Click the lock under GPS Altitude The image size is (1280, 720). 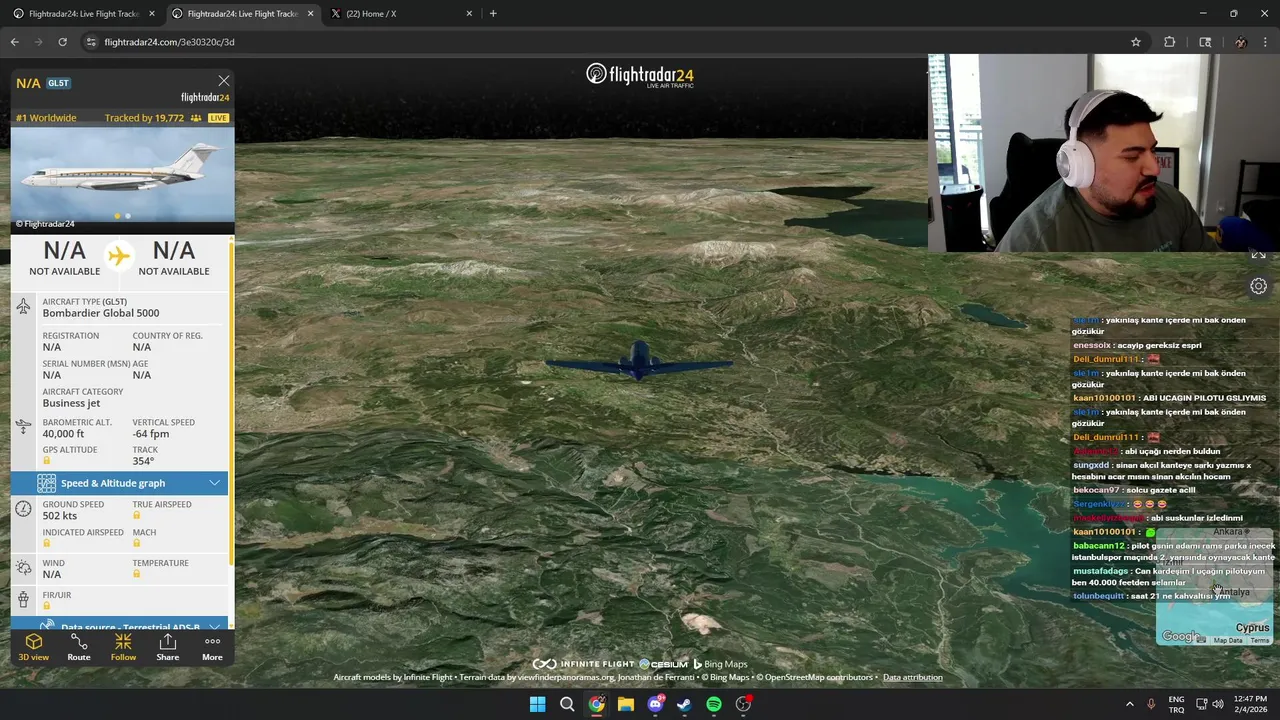coord(47,461)
